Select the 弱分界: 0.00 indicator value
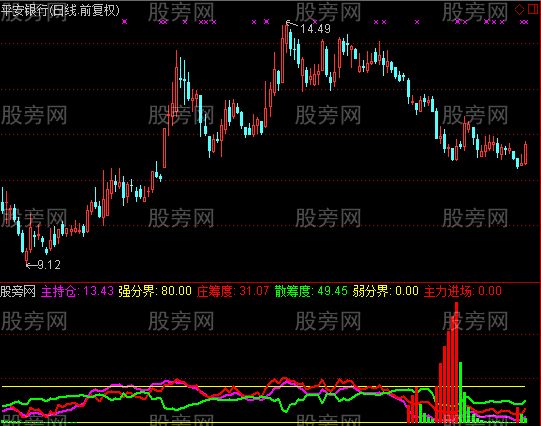The width and height of the screenshot is (541, 426). [386, 291]
